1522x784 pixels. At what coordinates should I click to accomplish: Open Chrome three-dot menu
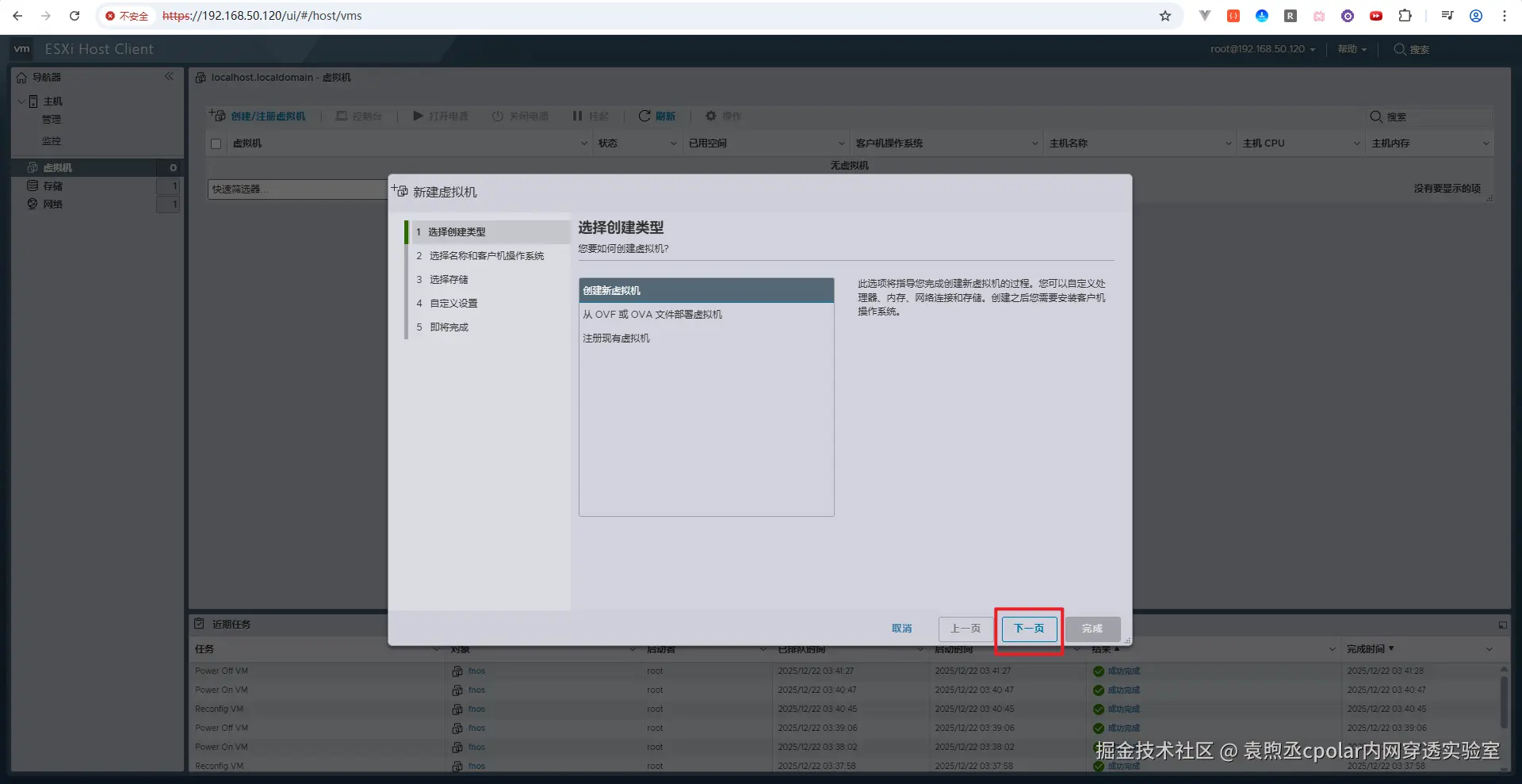1505,16
